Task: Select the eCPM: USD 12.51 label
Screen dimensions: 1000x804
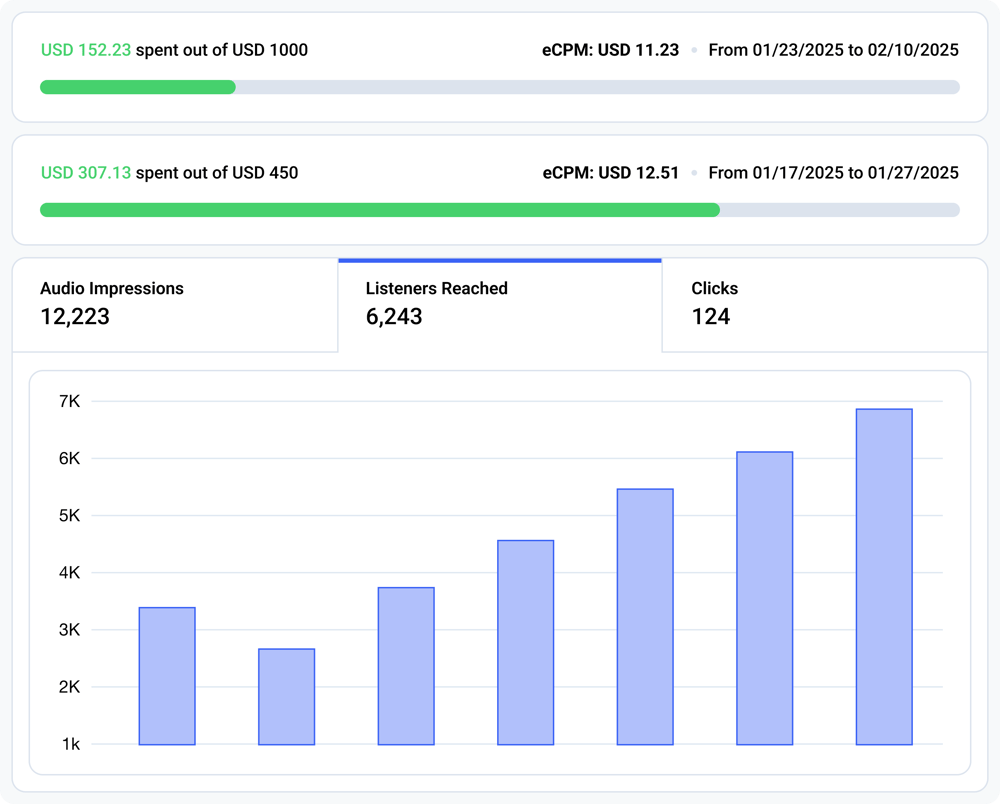Action: pos(609,172)
